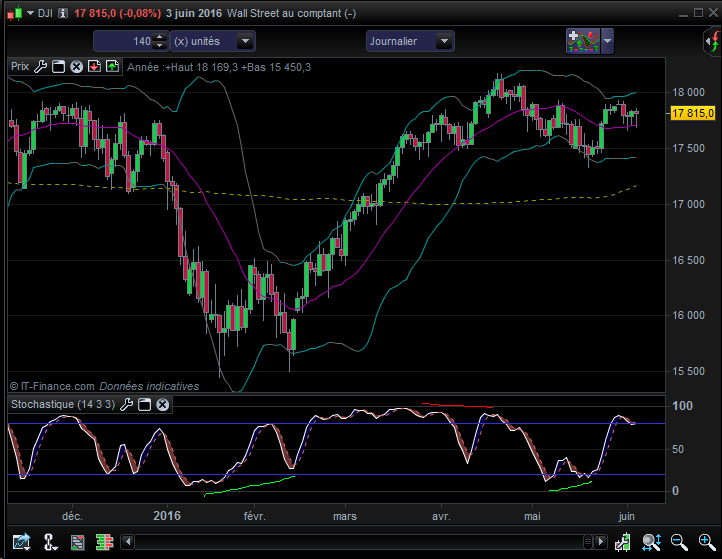Remove the Prix panel with X icon
Screen dimensions: 722x559
coord(76,67)
